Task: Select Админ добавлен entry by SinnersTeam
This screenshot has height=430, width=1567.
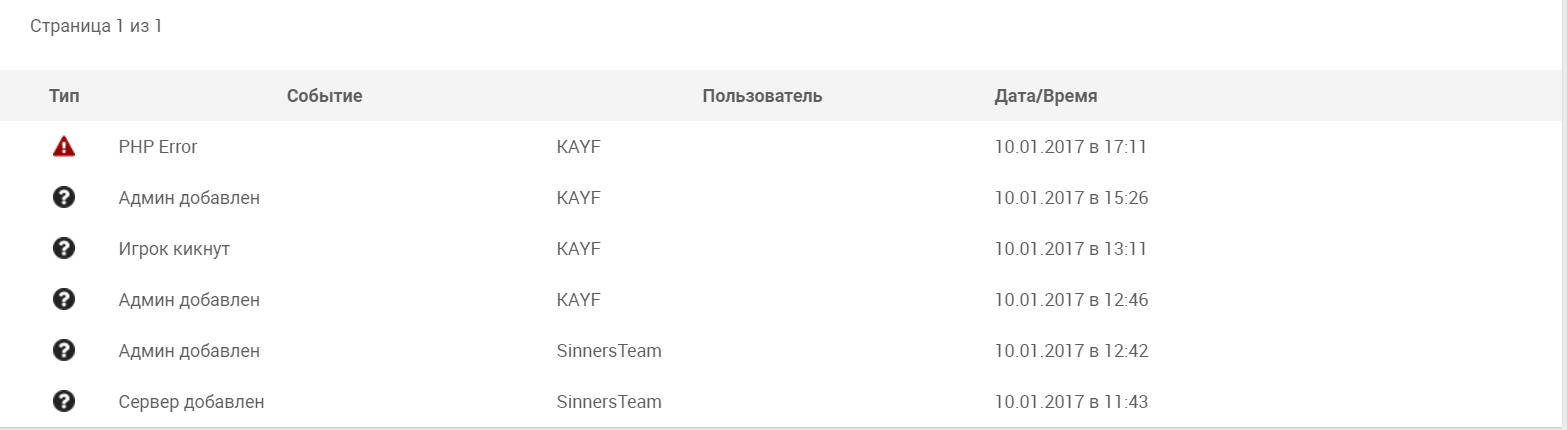Action: (189, 351)
